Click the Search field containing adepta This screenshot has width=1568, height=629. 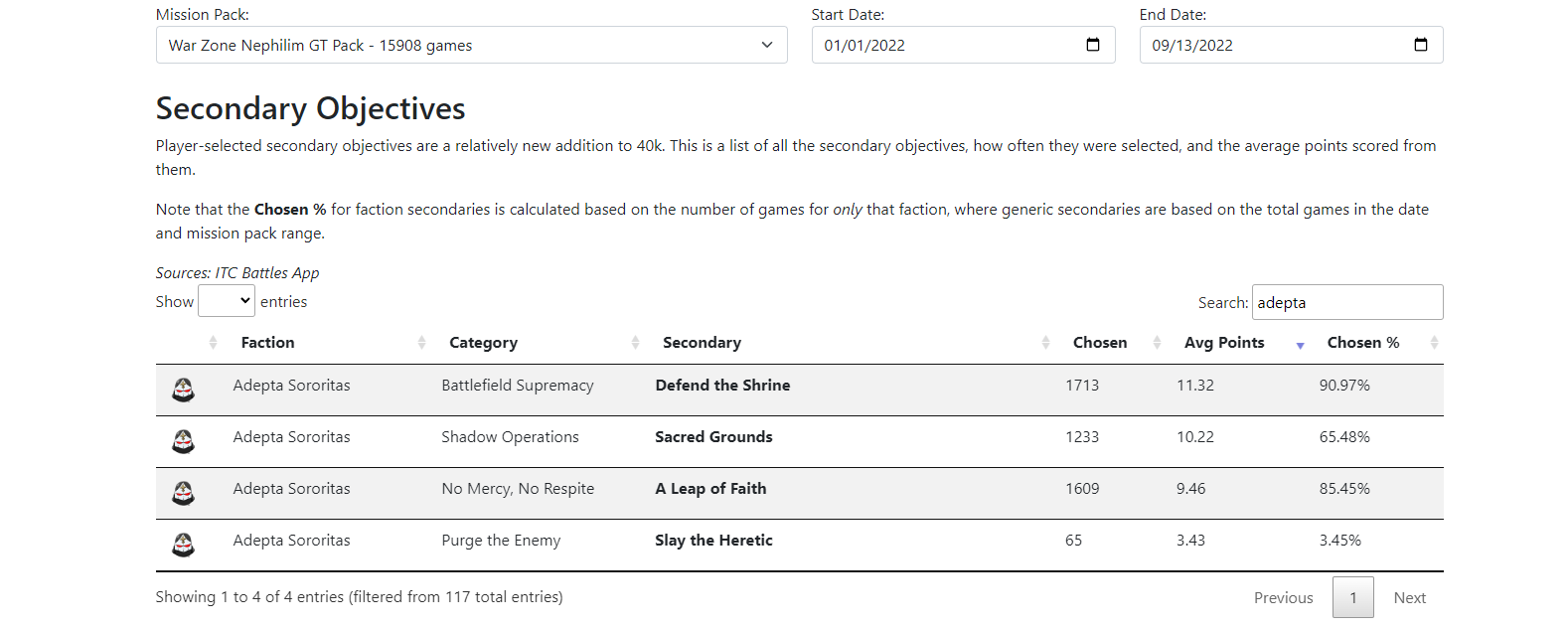pos(1346,302)
